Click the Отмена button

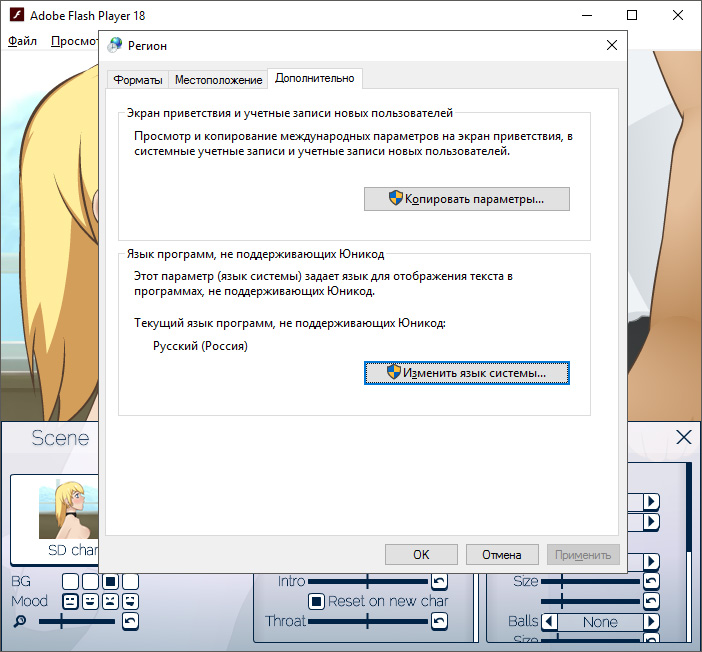pyautogui.click(x=501, y=554)
